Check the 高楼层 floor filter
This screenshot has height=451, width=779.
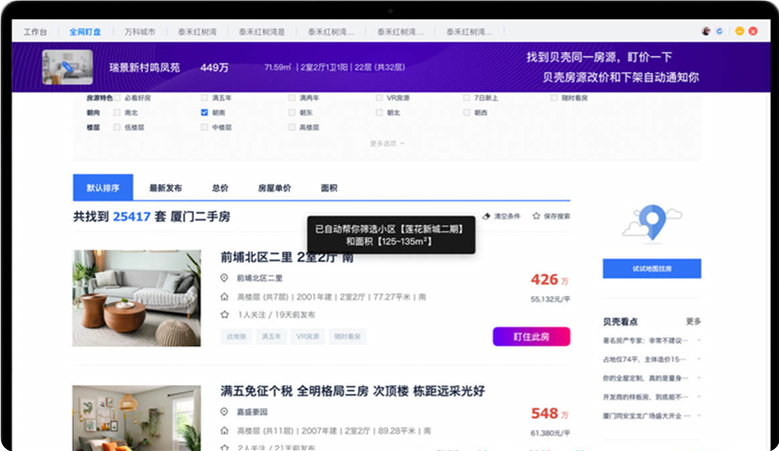click(x=292, y=128)
